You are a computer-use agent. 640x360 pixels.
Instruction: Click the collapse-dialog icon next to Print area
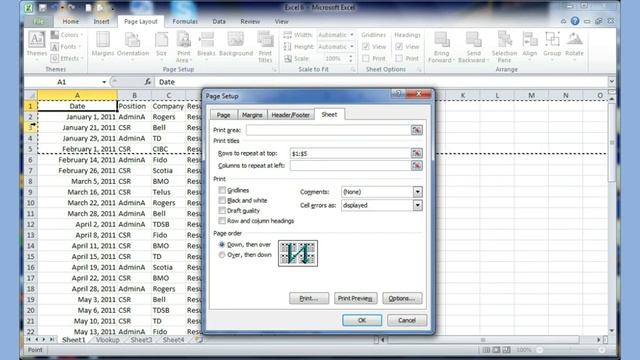tap(416, 130)
